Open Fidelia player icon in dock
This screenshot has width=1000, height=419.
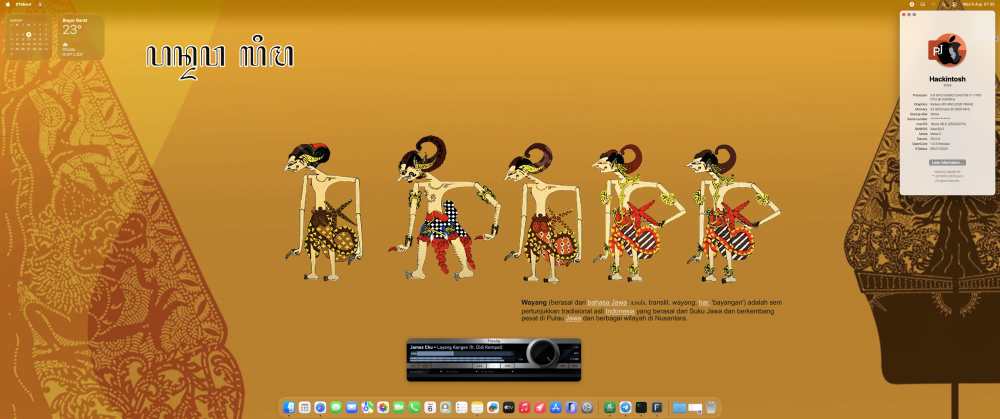point(657,407)
